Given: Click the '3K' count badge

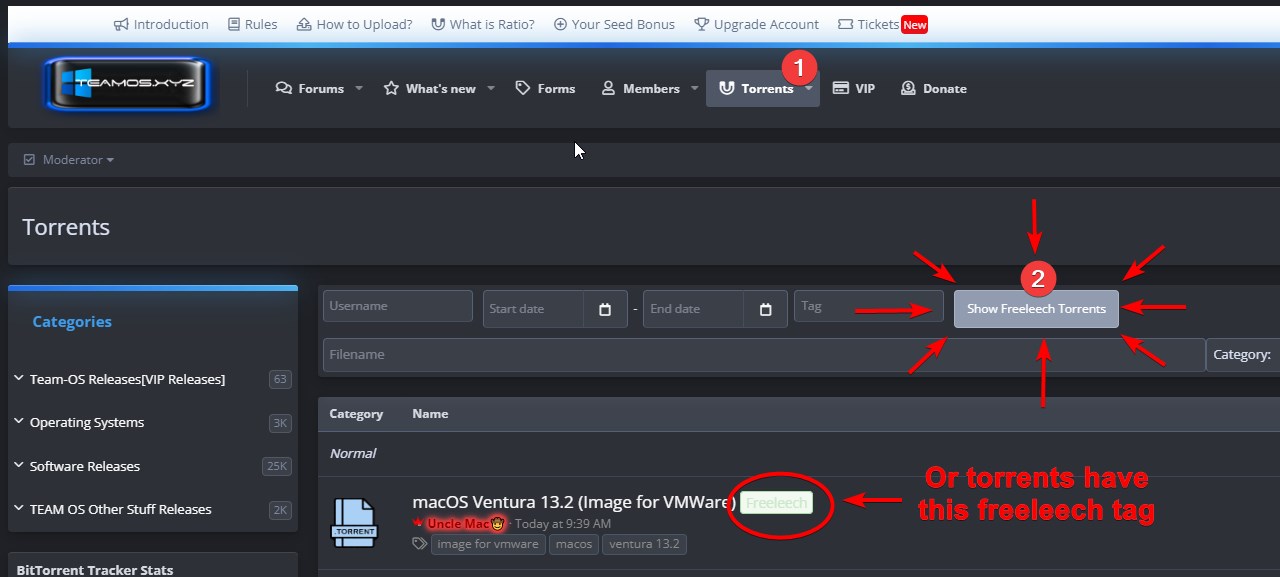Looking at the screenshot, I should tap(280, 423).
